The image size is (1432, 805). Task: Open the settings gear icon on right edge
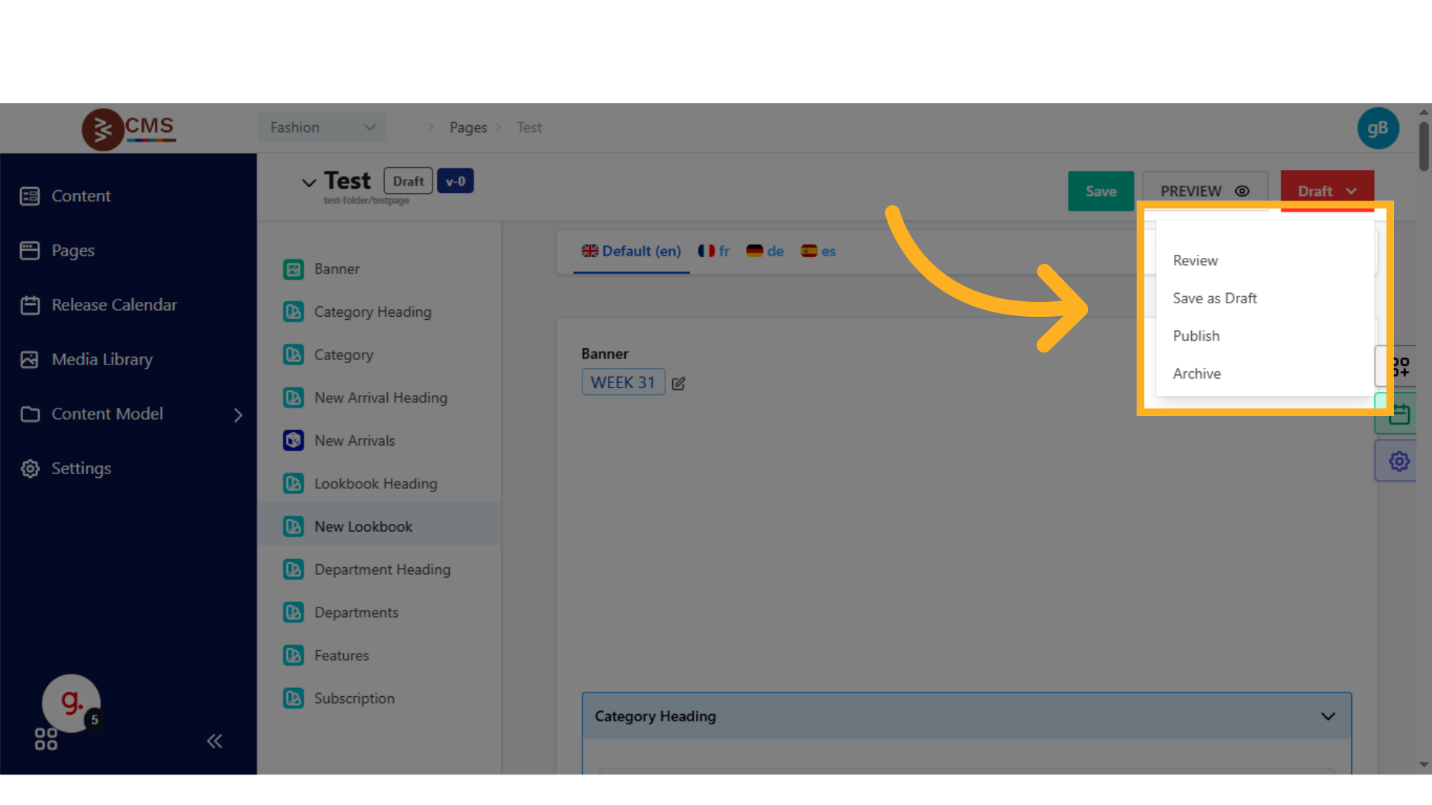click(1398, 461)
